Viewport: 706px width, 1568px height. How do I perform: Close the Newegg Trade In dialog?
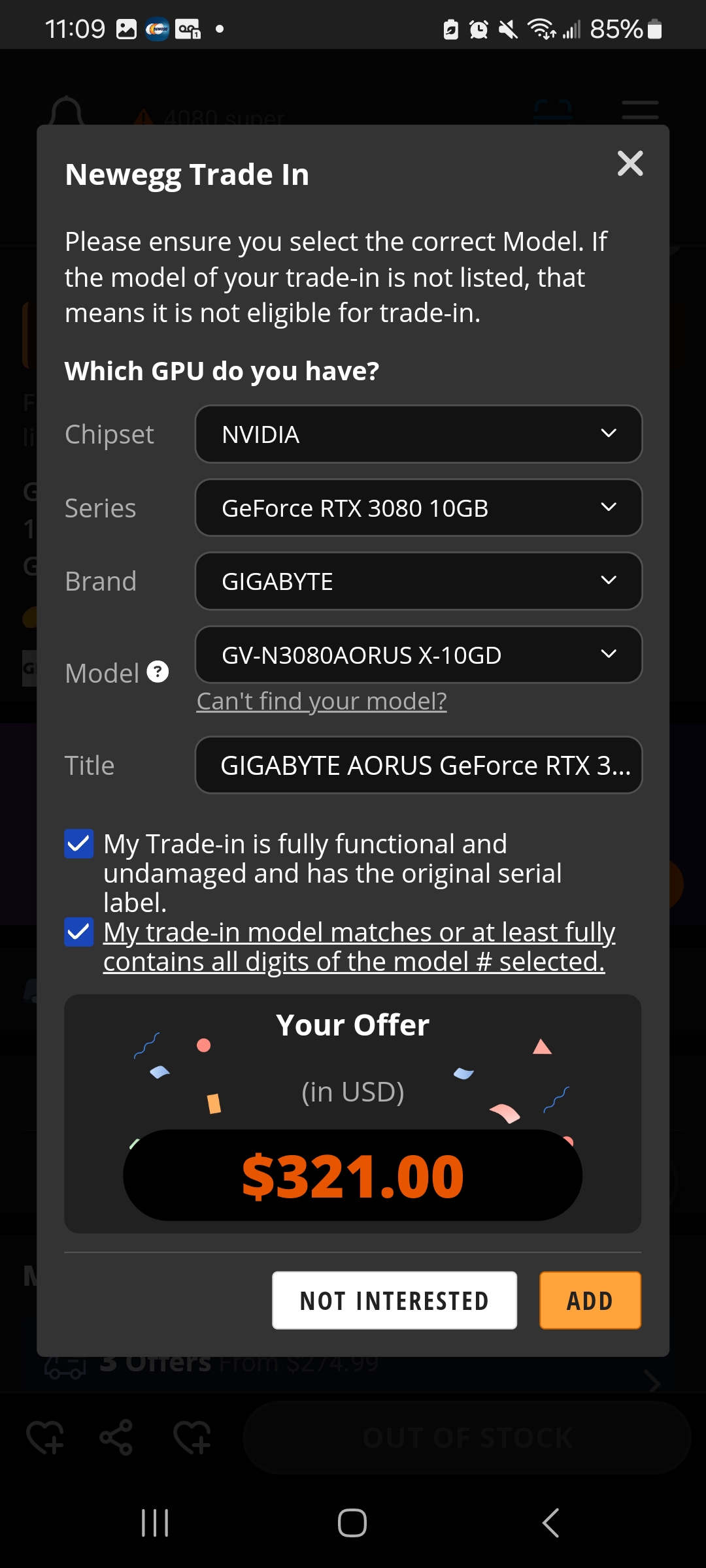[630, 163]
